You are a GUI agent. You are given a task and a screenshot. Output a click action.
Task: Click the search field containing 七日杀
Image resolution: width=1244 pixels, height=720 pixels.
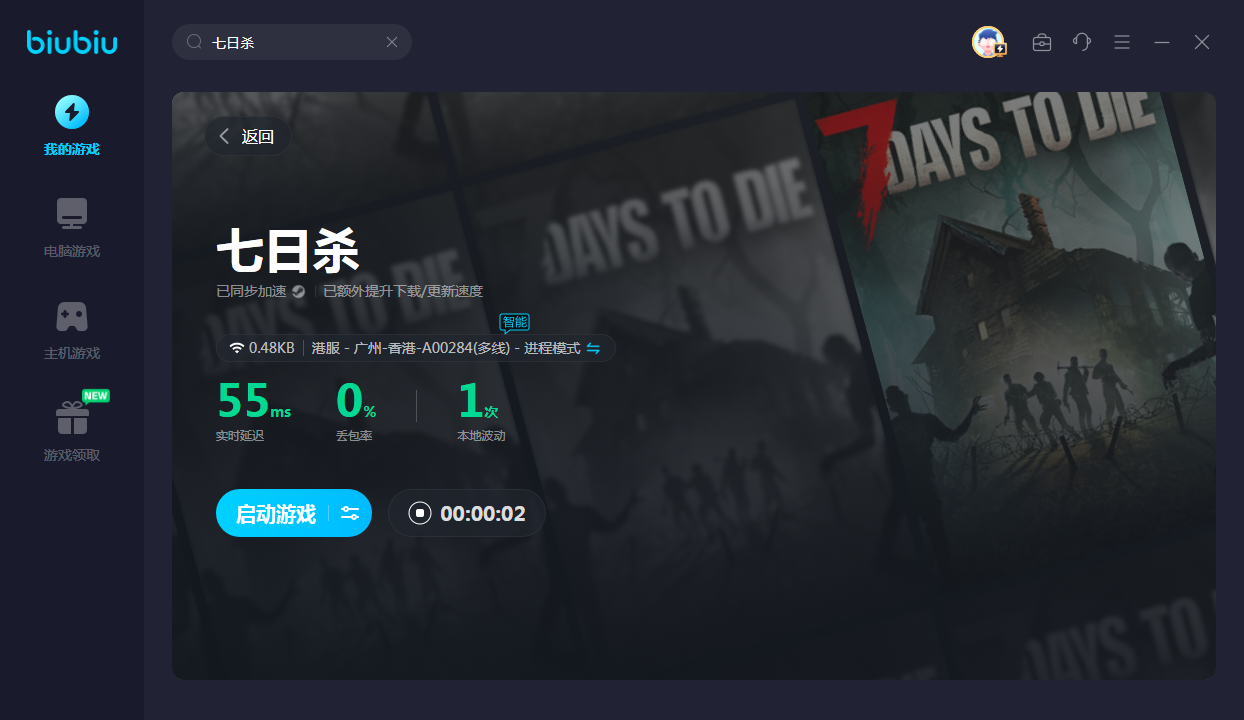[290, 42]
